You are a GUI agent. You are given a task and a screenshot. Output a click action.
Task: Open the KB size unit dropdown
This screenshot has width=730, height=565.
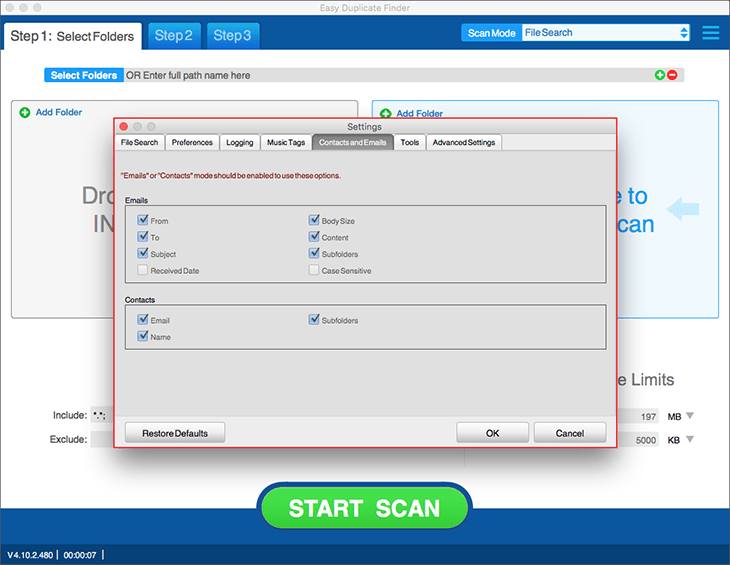coord(690,438)
